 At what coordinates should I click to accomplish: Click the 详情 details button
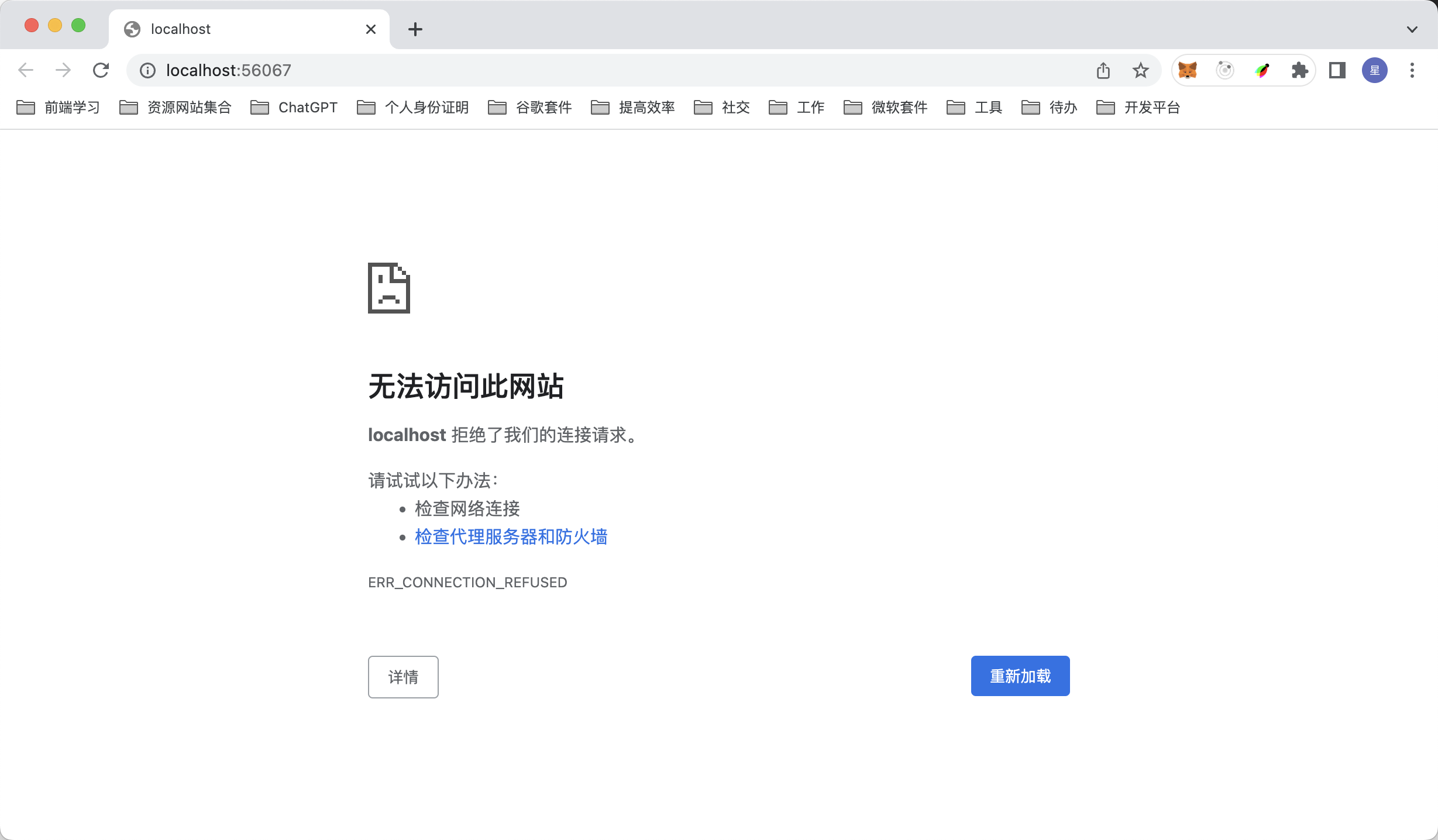[402, 677]
